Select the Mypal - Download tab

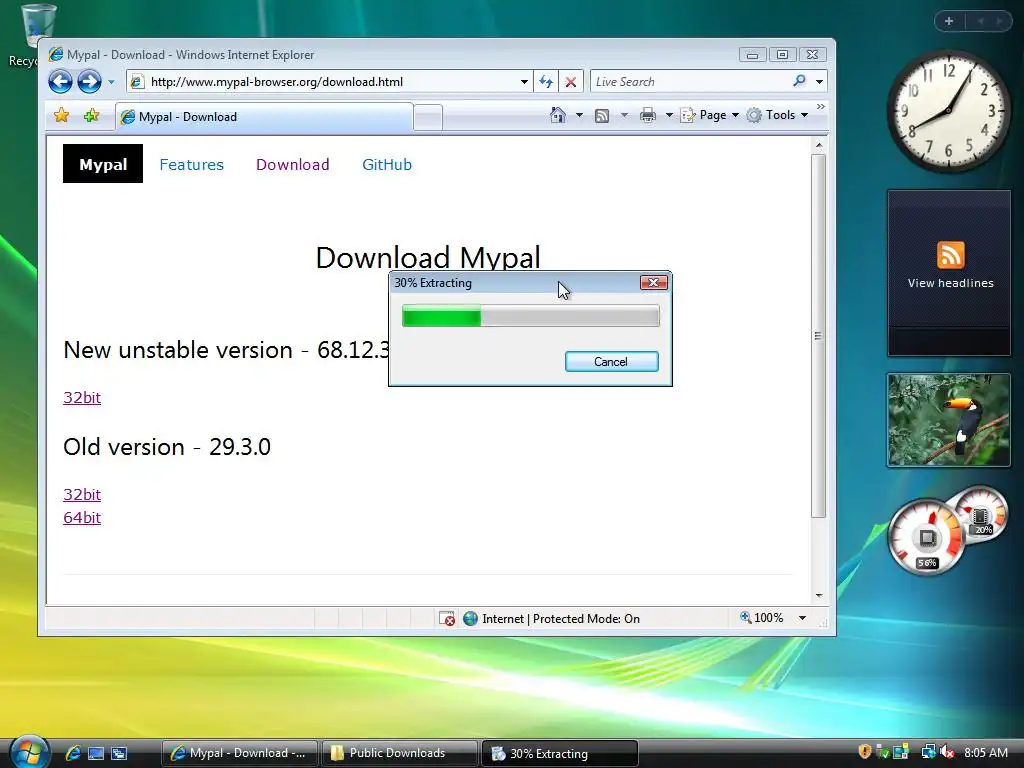click(x=264, y=117)
